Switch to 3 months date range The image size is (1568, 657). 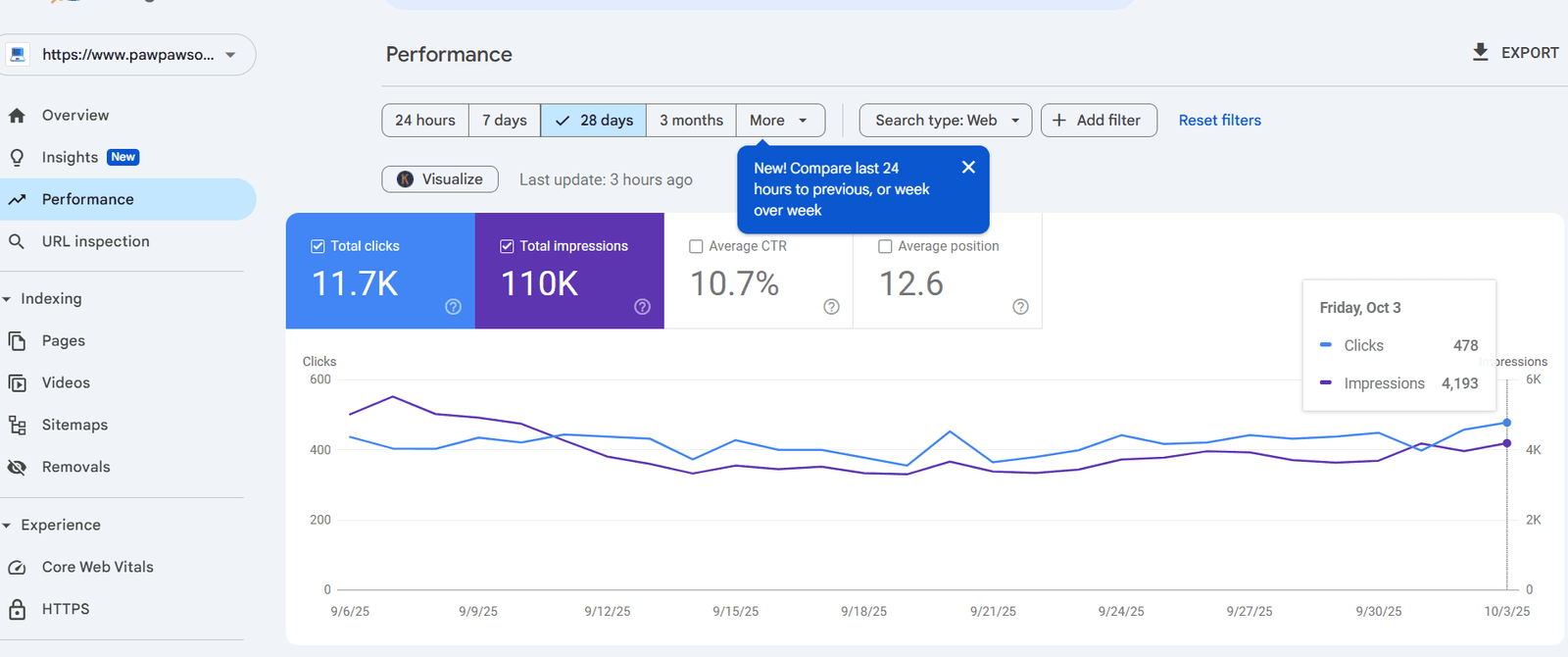tap(691, 121)
